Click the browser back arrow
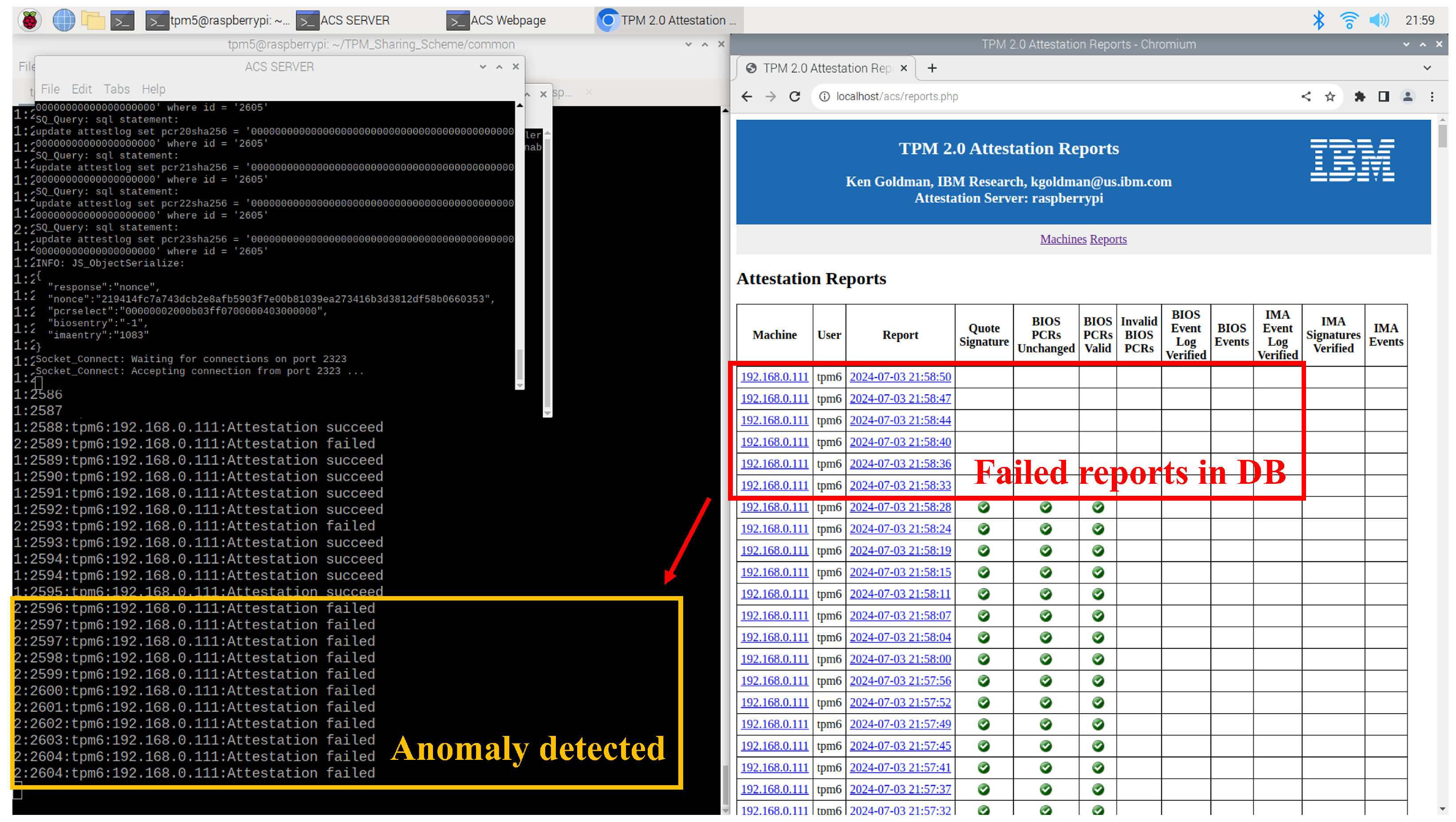 [x=747, y=97]
